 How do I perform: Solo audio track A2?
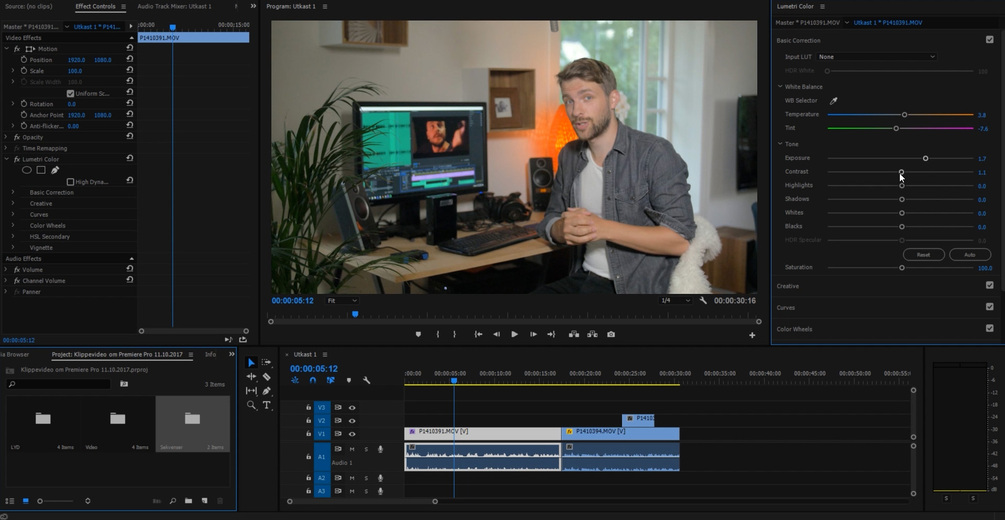coord(366,478)
